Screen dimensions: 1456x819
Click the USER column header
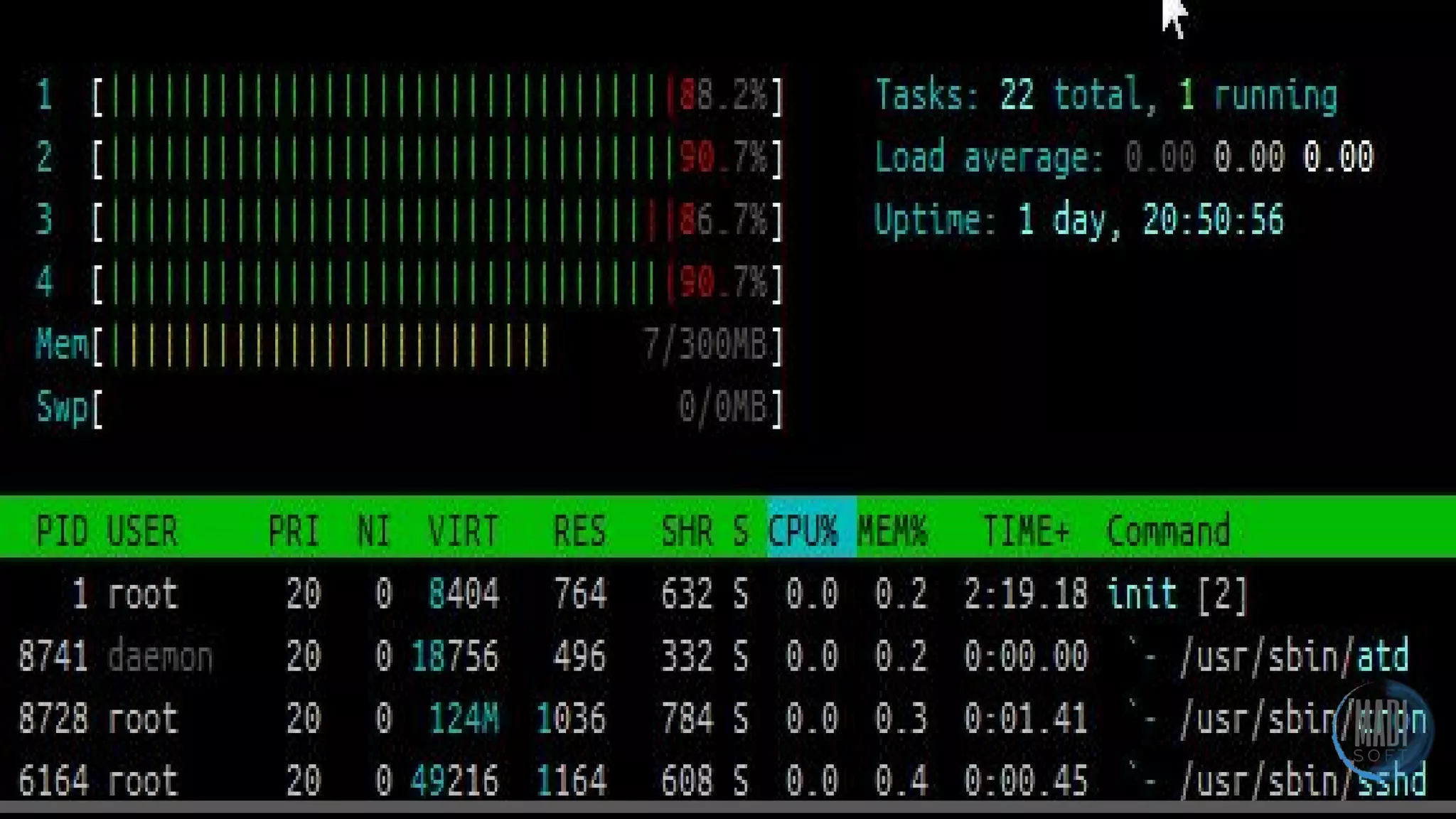(x=142, y=531)
